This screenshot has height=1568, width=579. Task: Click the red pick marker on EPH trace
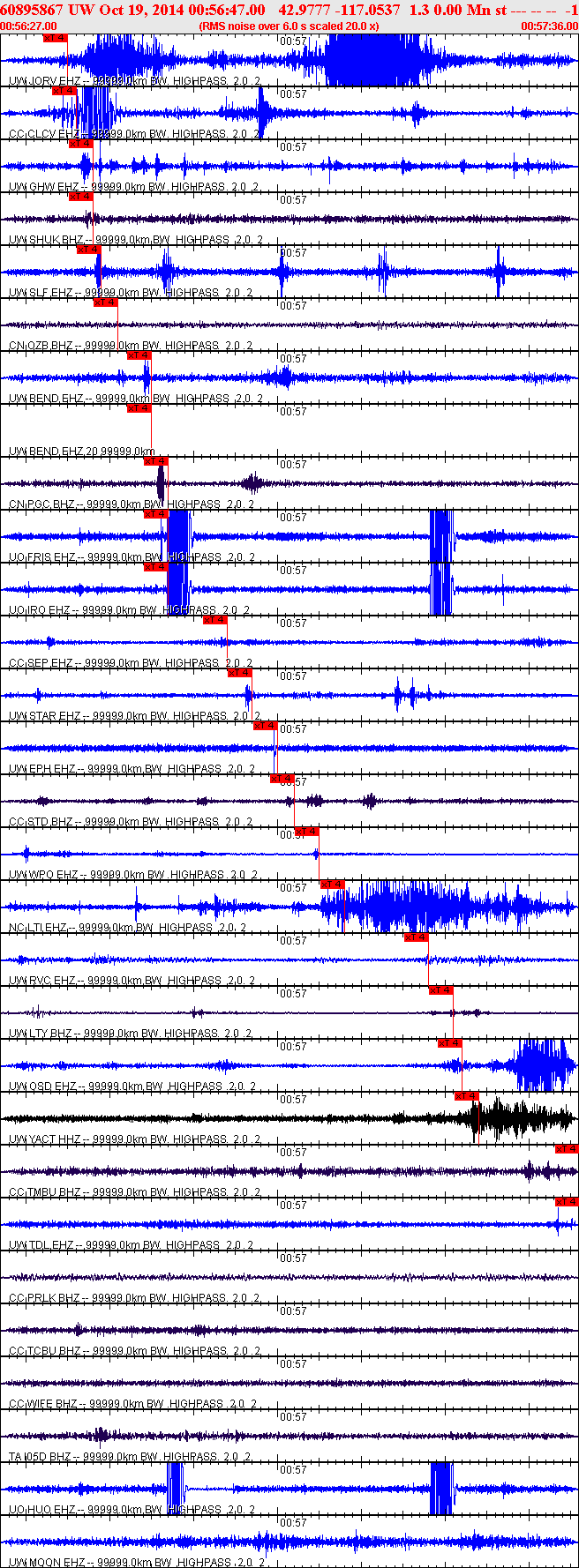[x=265, y=726]
